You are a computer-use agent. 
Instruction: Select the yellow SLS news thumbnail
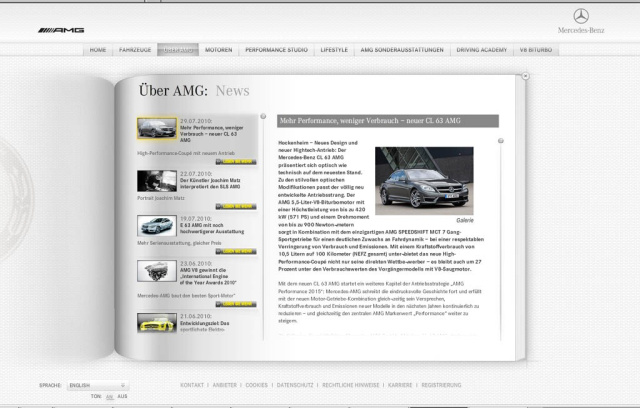coord(157,323)
